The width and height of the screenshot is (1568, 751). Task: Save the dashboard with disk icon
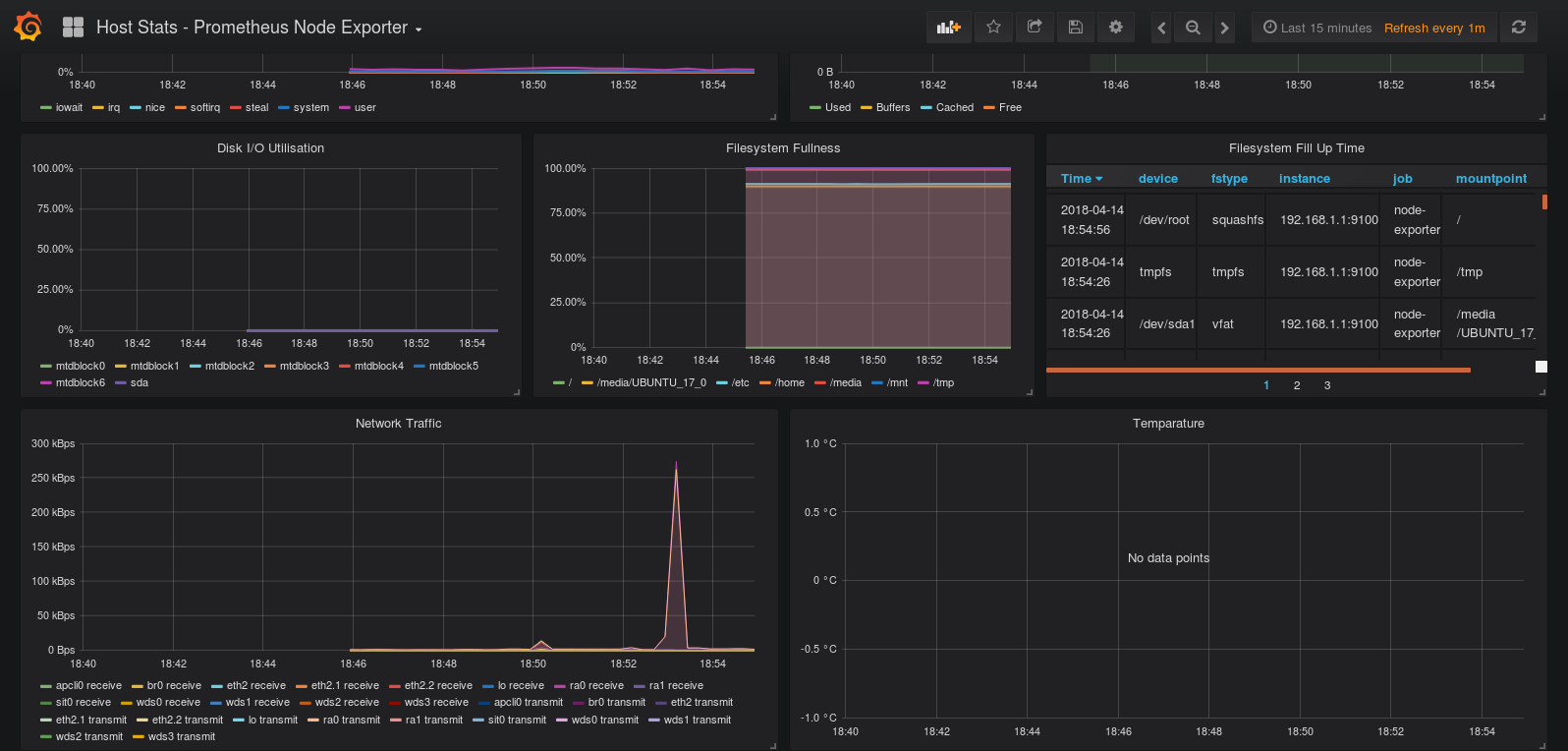click(x=1076, y=28)
